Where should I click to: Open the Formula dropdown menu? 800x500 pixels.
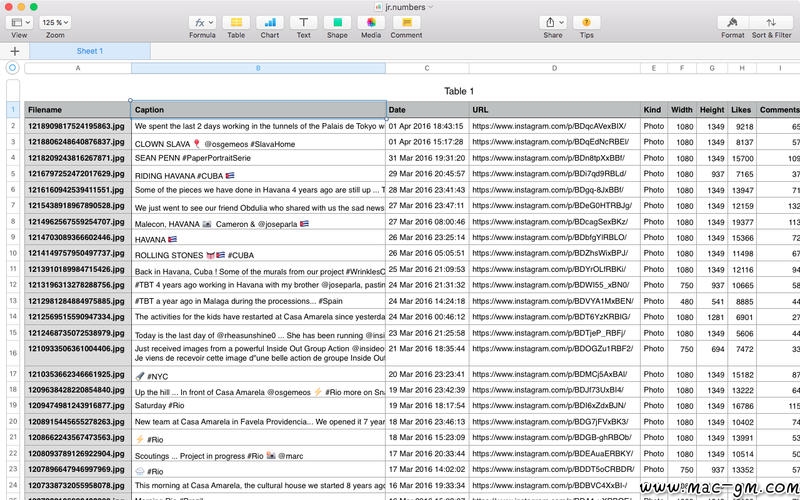pyautogui.click(x=202, y=22)
